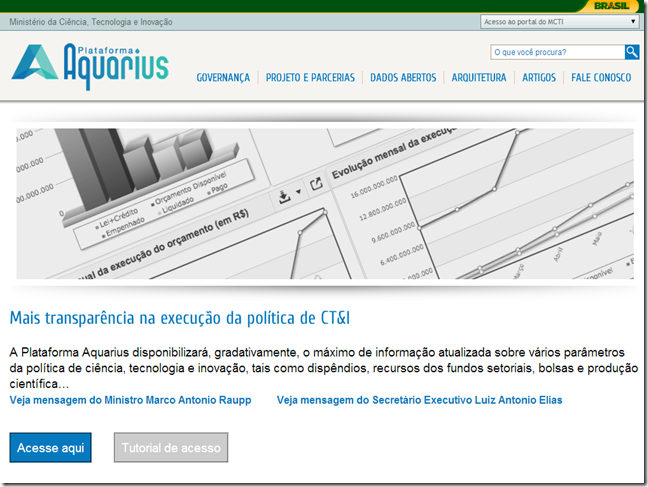Click 'Ministério da Ciência, Tecnologia e Inovação' text

(91, 22)
